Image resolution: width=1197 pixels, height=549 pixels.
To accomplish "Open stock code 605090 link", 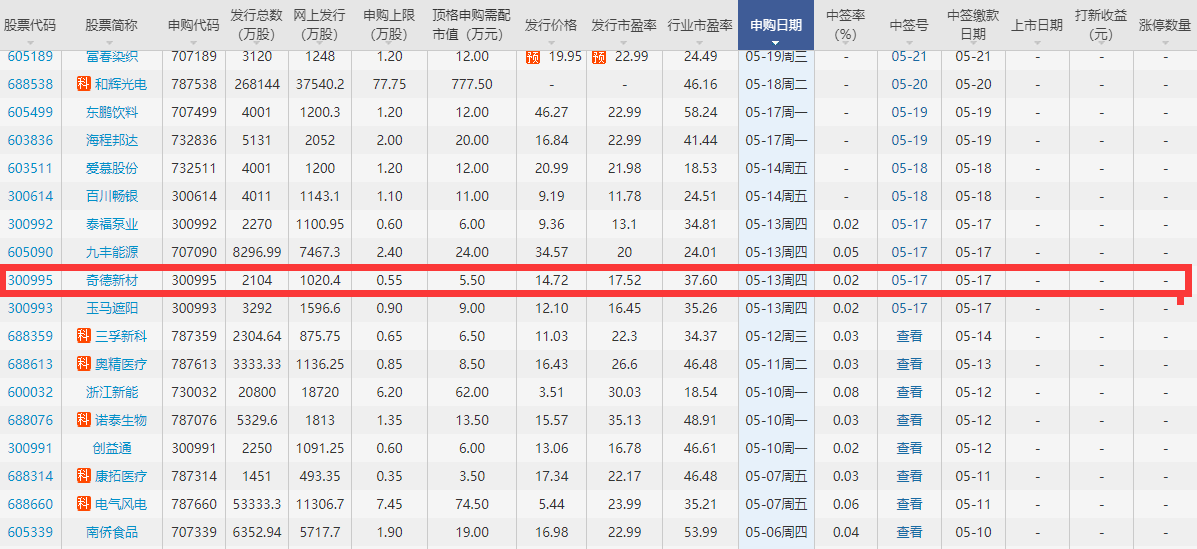I will coord(30,252).
